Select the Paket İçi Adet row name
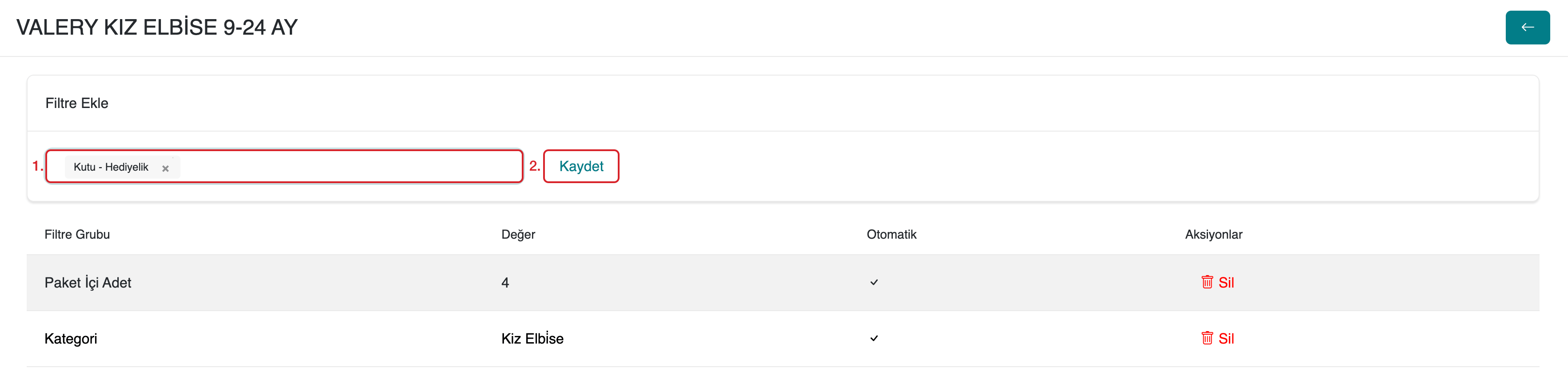 [88, 282]
